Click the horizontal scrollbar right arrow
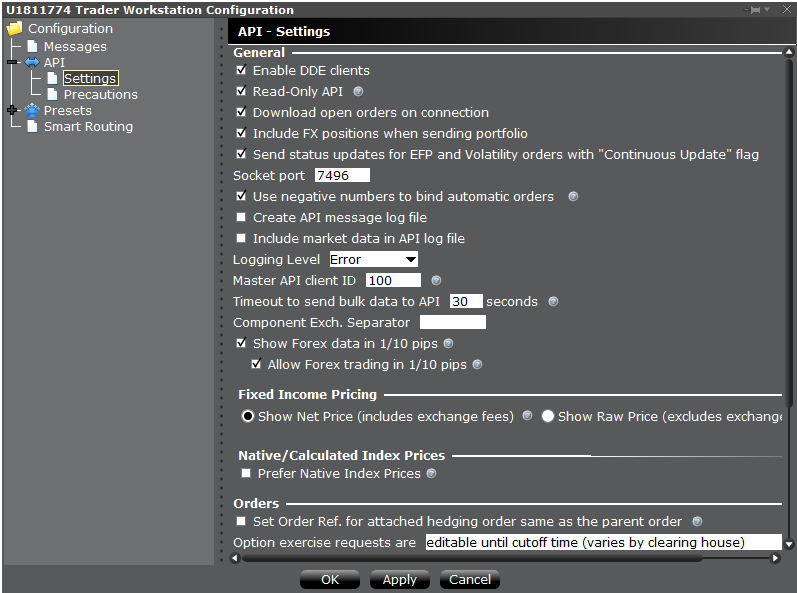 (x=776, y=558)
